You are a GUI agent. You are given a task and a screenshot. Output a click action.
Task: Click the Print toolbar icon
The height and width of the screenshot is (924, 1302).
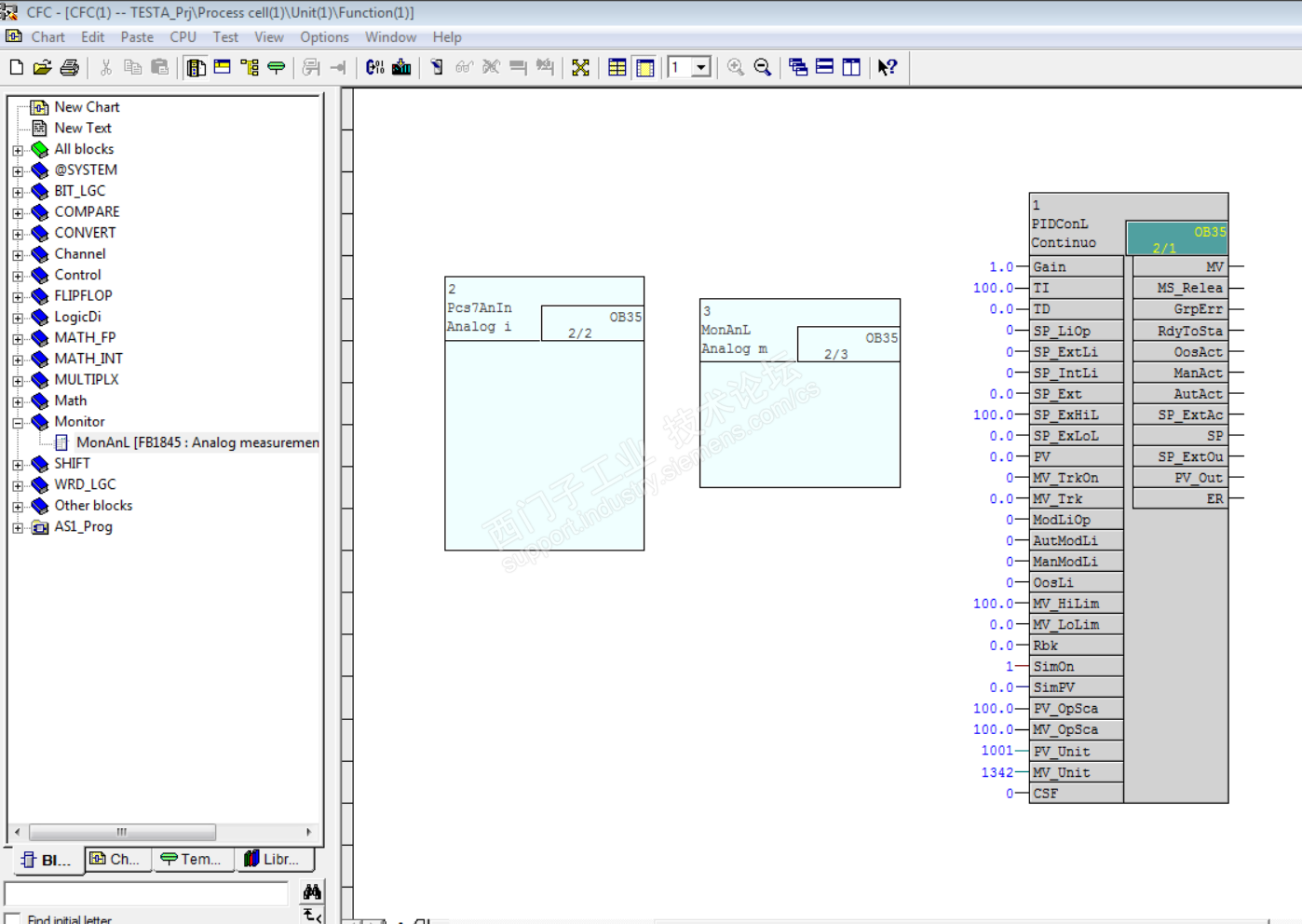[x=70, y=67]
